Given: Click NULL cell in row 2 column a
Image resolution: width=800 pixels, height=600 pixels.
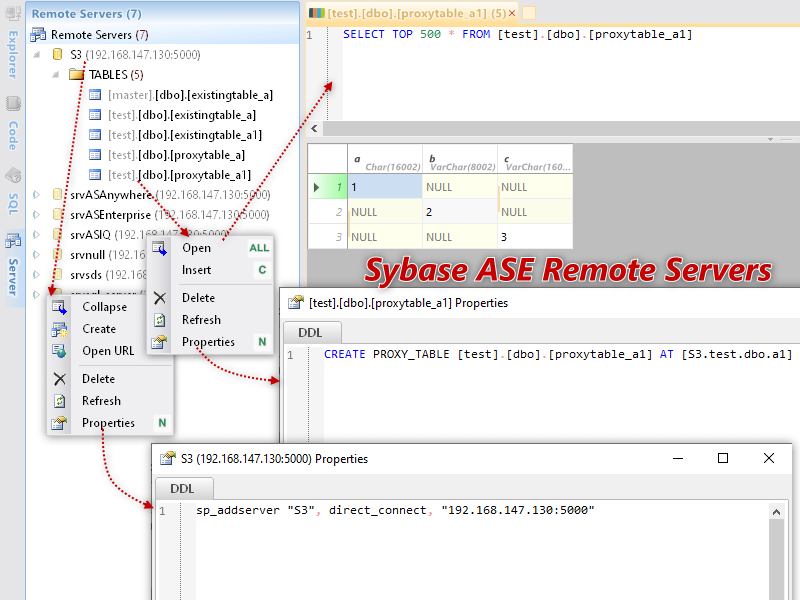Looking at the screenshot, I should click(385, 212).
